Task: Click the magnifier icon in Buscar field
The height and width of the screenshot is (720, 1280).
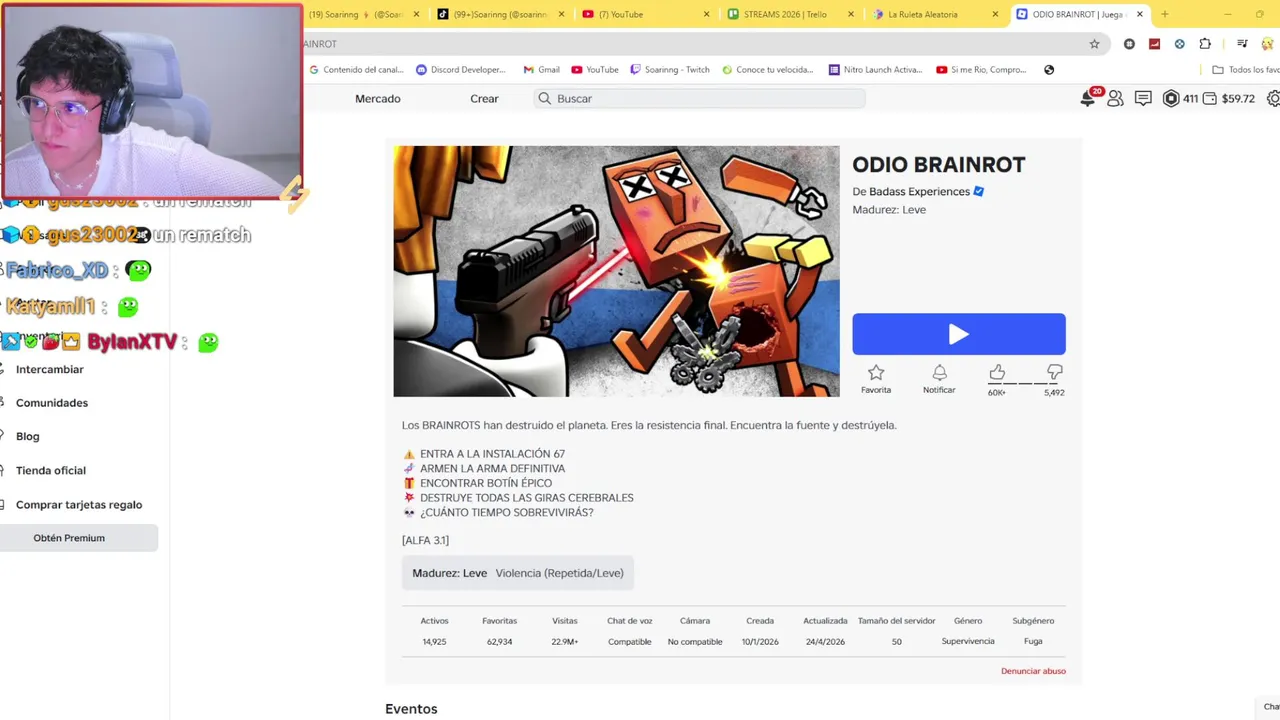Action: click(545, 98)
